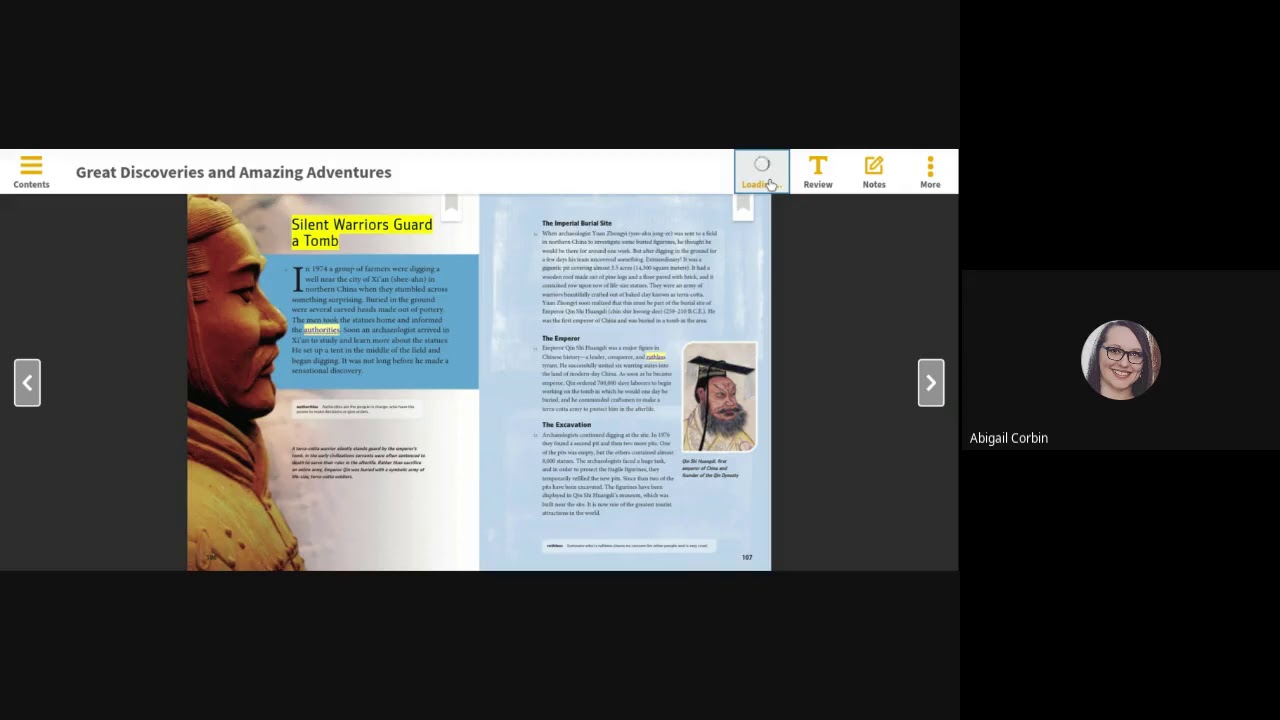Click the highlighted heading 'Silent Warriors Guard a Tomb'
Image resolution: width=1280 pixels, height=720 pixels.
(x=361, y=232)
